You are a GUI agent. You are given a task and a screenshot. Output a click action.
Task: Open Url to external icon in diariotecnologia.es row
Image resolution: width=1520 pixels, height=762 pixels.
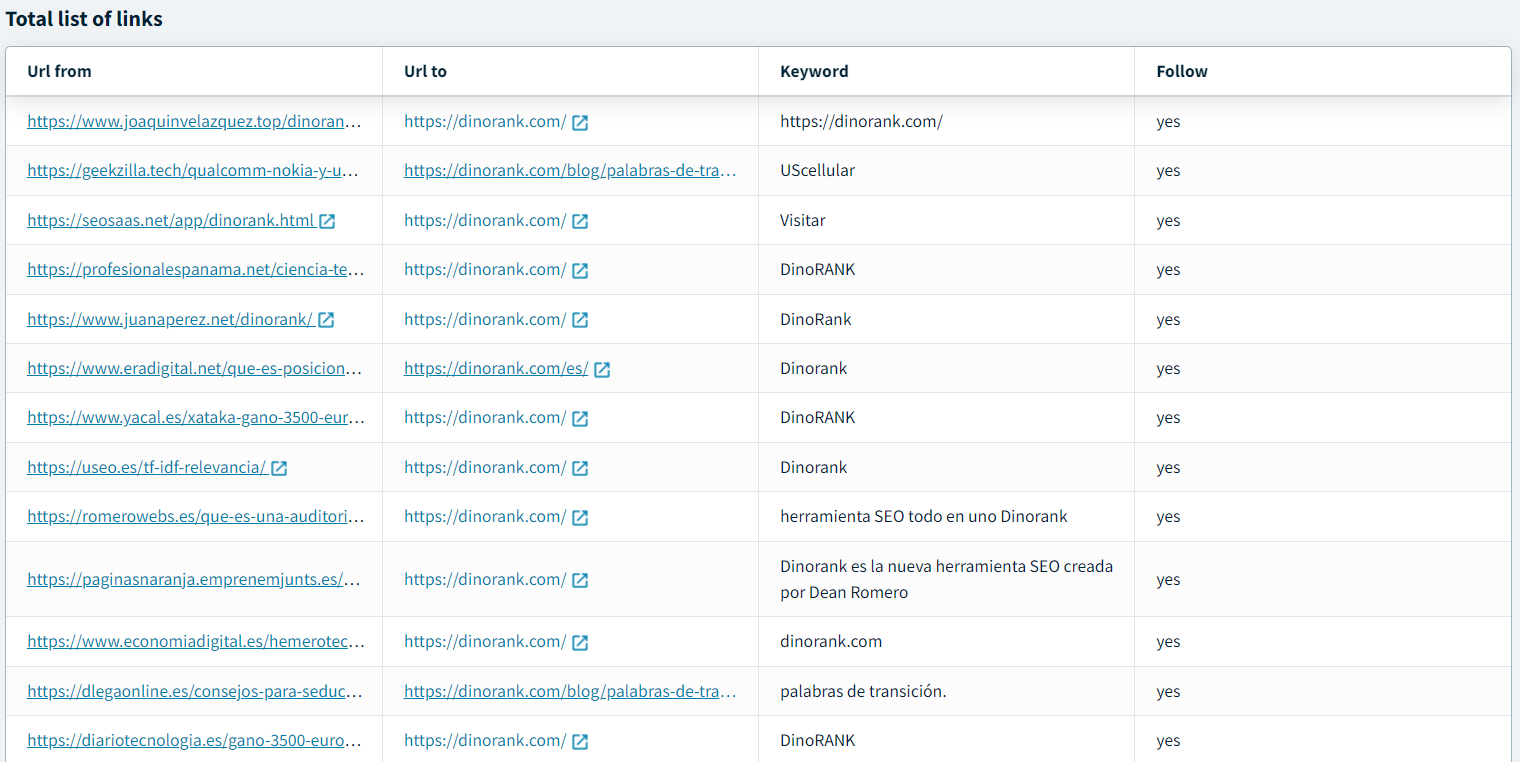point(580,741)
